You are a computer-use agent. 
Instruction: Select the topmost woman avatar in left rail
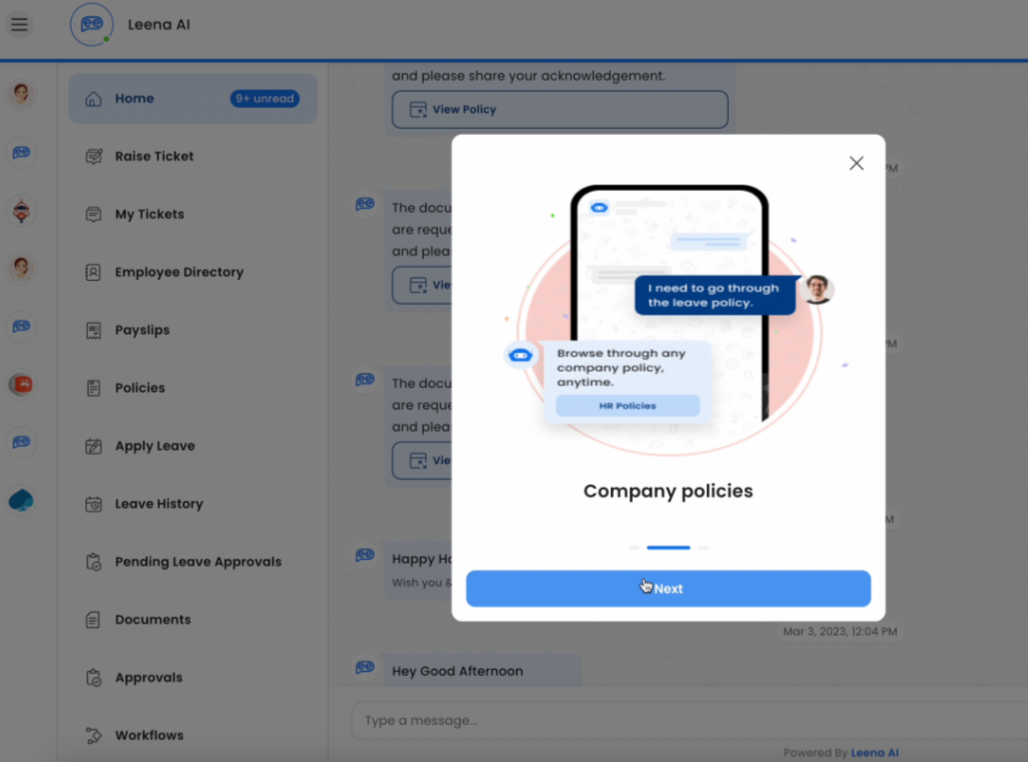pyautogui.click(x=21, y=94)
